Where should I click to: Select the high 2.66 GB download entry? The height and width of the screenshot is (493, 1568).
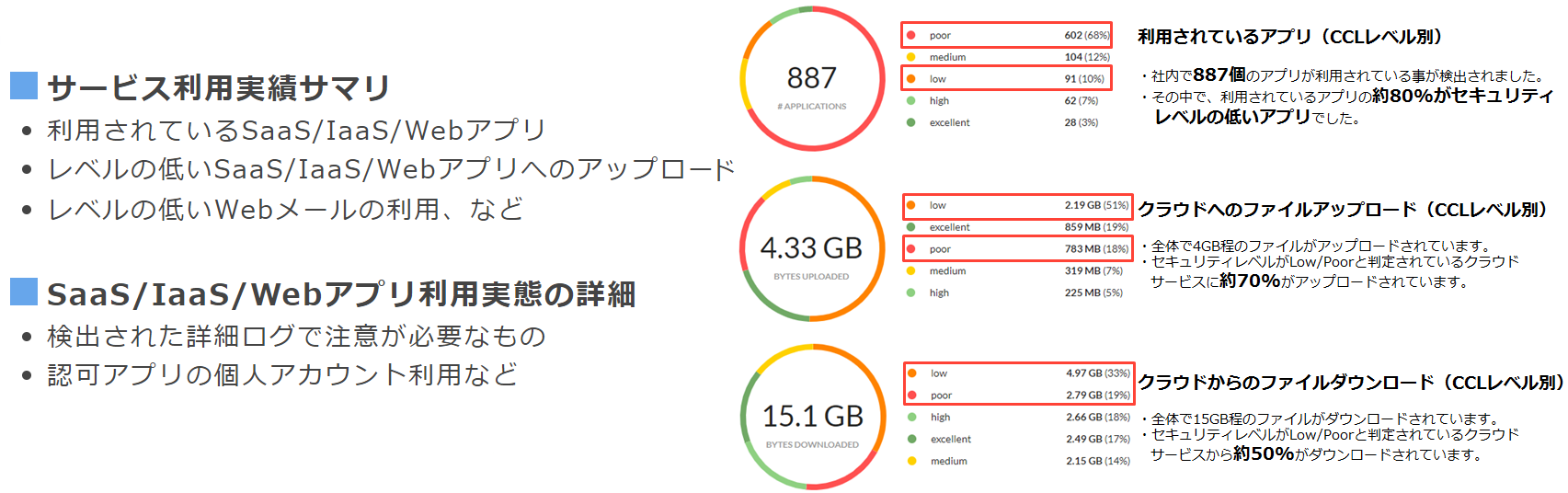click(x=1019, y=418)
